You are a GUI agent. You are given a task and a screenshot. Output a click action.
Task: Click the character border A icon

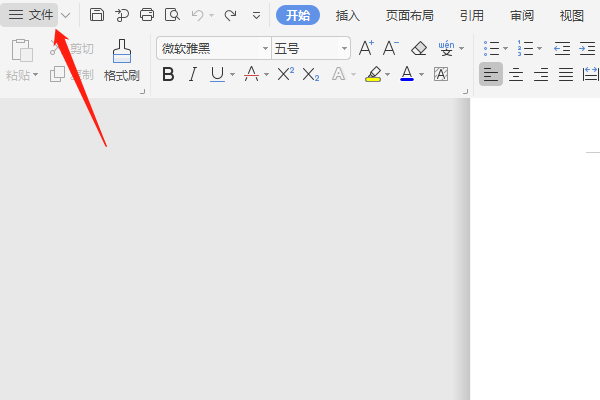(441, 74)
